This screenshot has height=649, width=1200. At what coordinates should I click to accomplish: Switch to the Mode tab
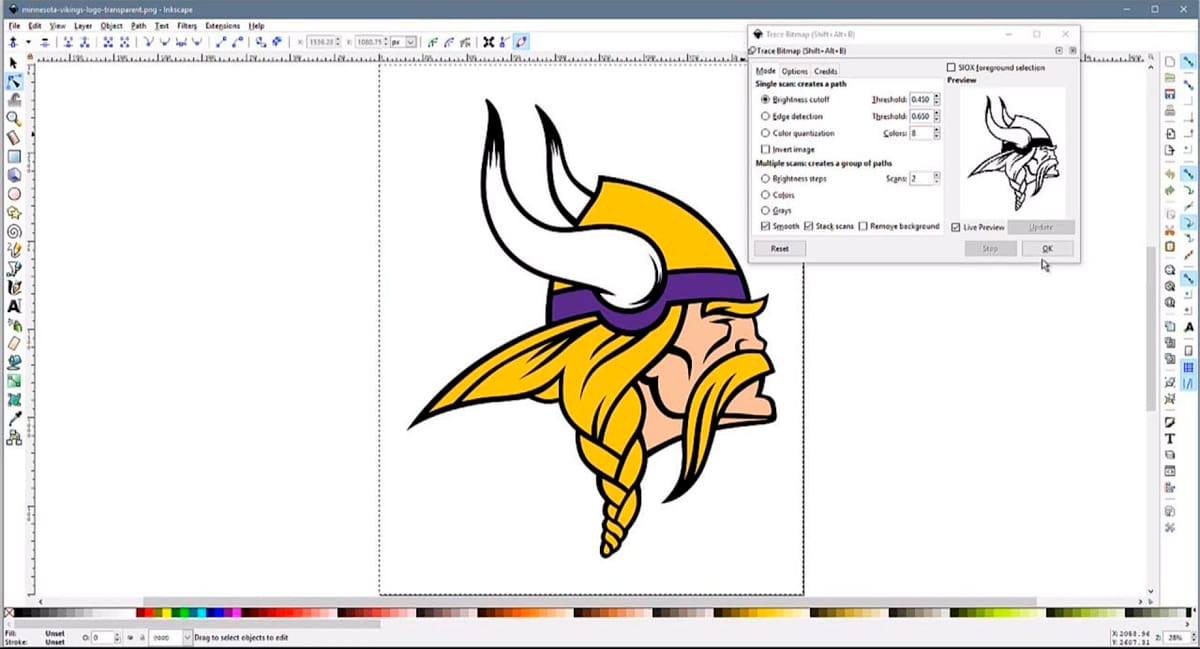[x=766, y=71]
